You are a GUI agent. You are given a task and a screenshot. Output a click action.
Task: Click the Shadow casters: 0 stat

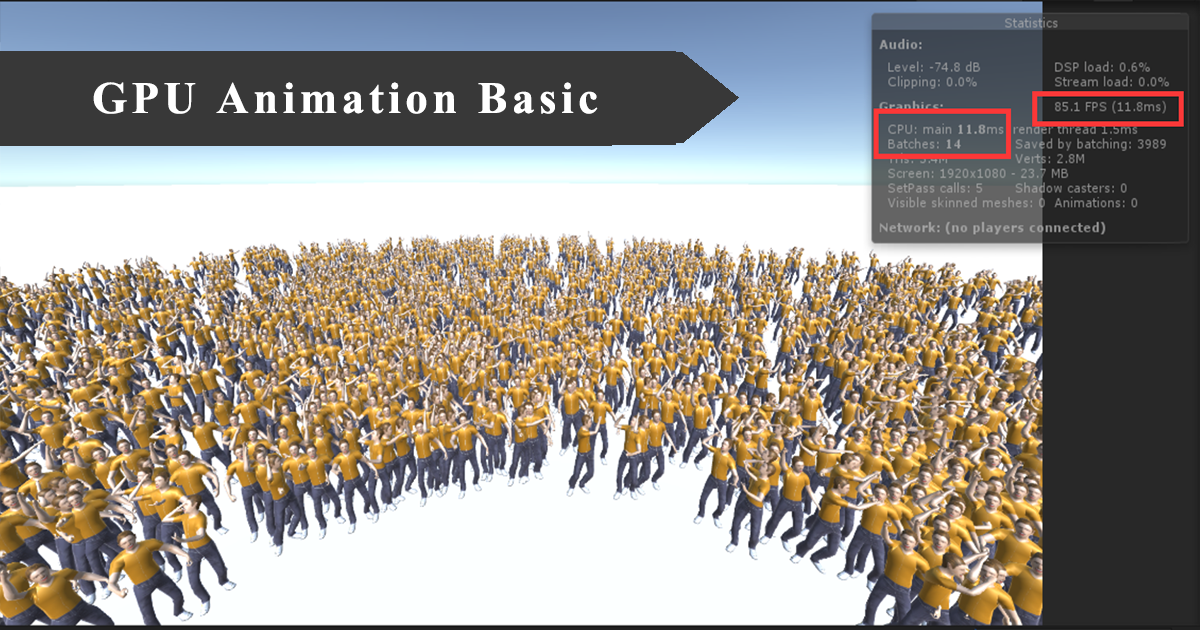pyautogui.click(x=1071, y=188)
